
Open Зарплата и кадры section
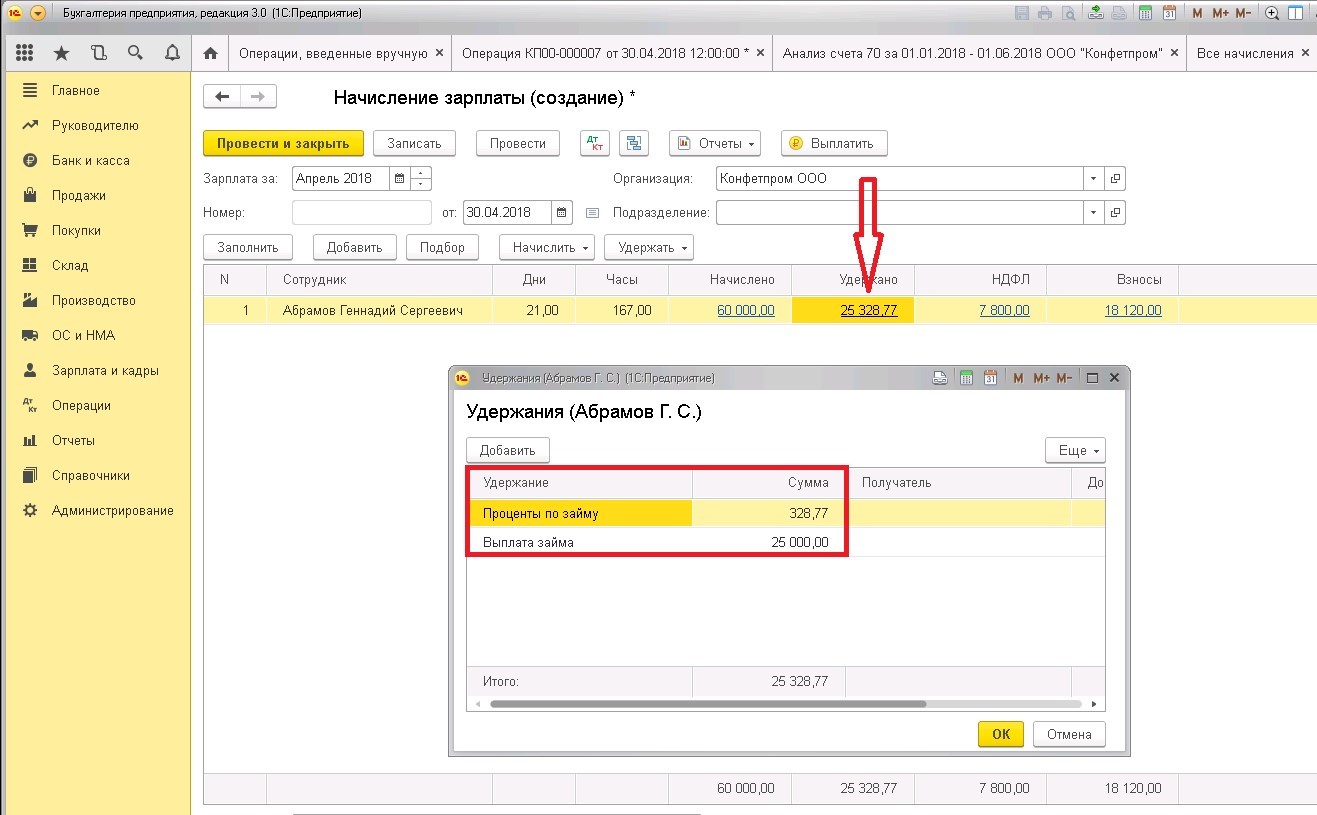105,370
